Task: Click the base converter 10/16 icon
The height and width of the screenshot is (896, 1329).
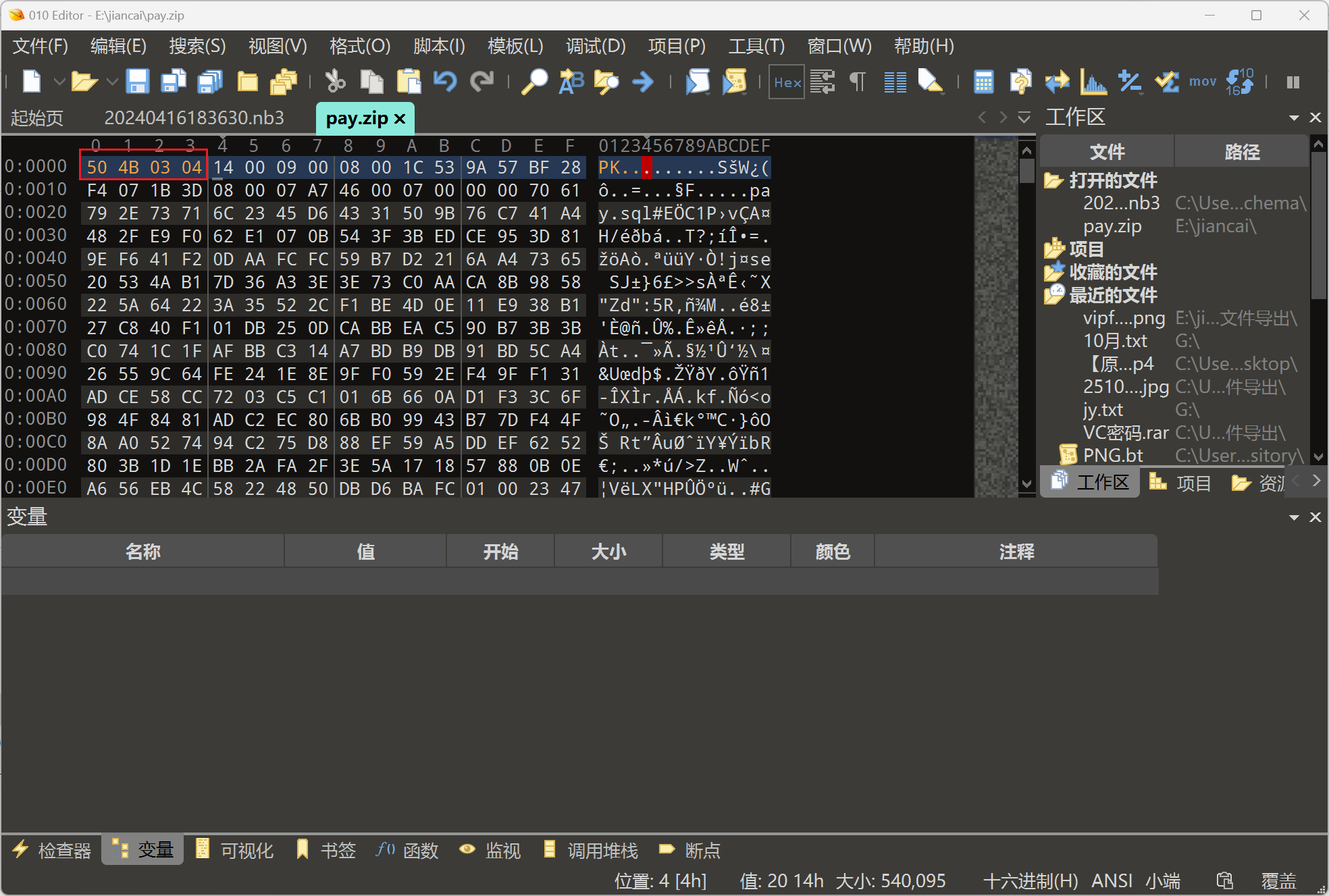Action: click(x=1240, y=82)
